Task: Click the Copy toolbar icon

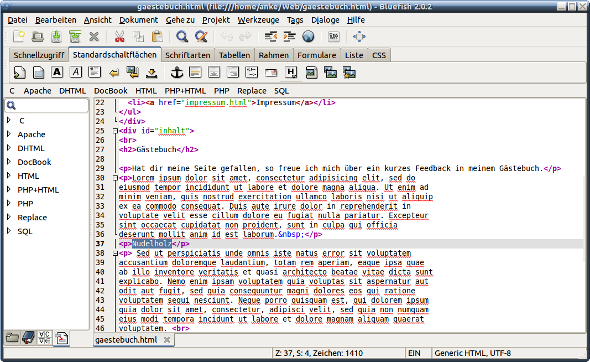Action: point(138,37)
